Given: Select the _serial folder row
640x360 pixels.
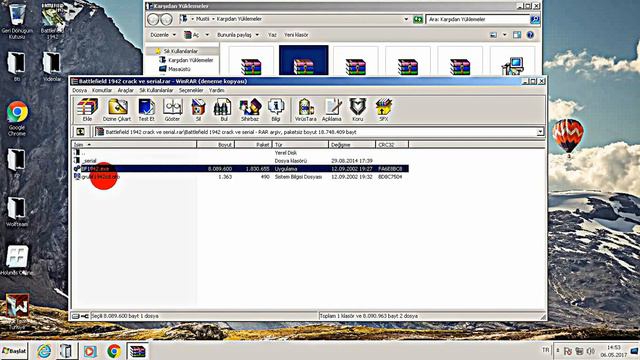Looking at the screenshot, I should pos(241,161).
